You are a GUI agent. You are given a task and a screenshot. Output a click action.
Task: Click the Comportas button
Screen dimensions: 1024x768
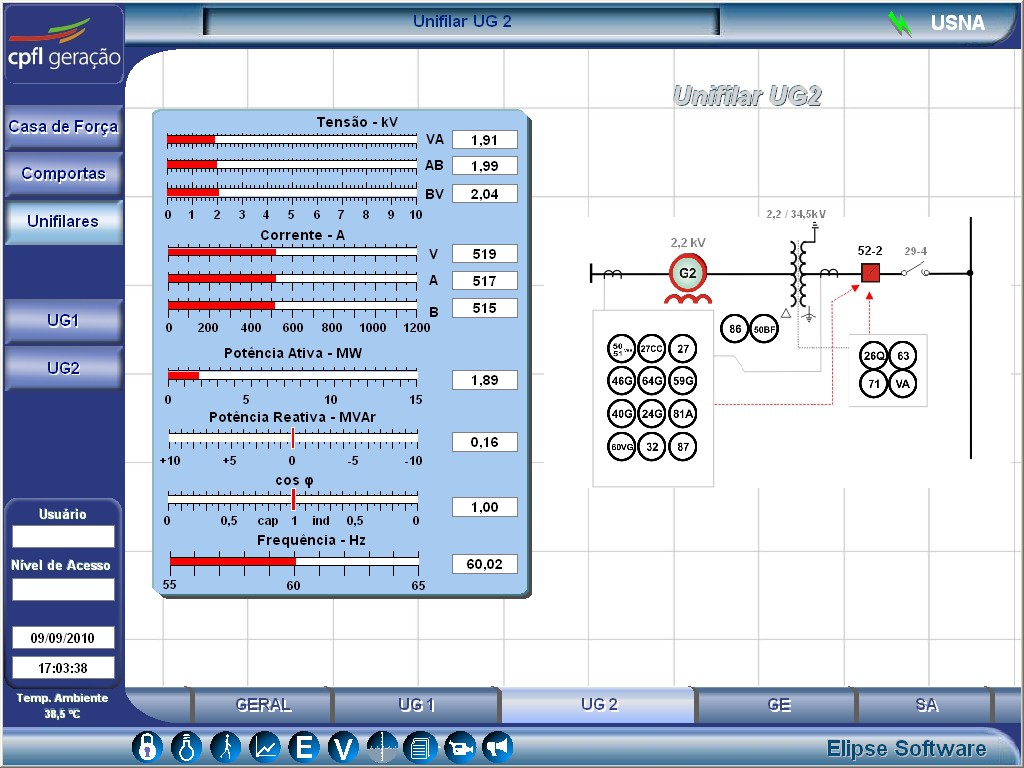tap(63, 174)
